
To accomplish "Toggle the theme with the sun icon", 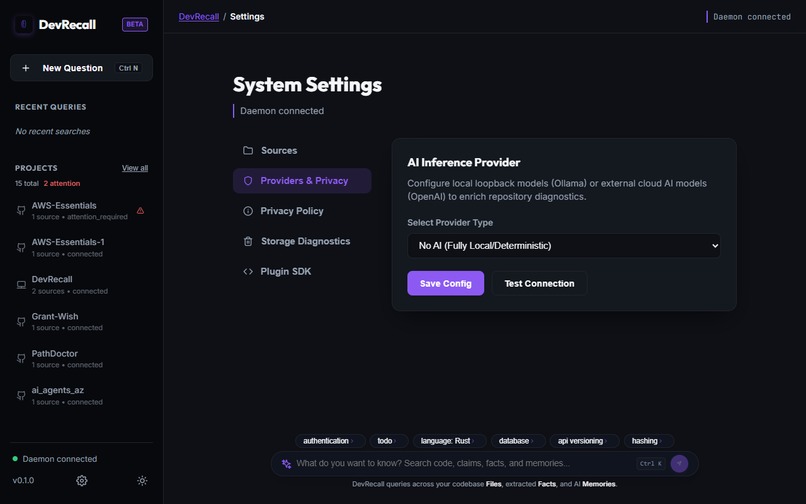I will (x=142, y=480).
